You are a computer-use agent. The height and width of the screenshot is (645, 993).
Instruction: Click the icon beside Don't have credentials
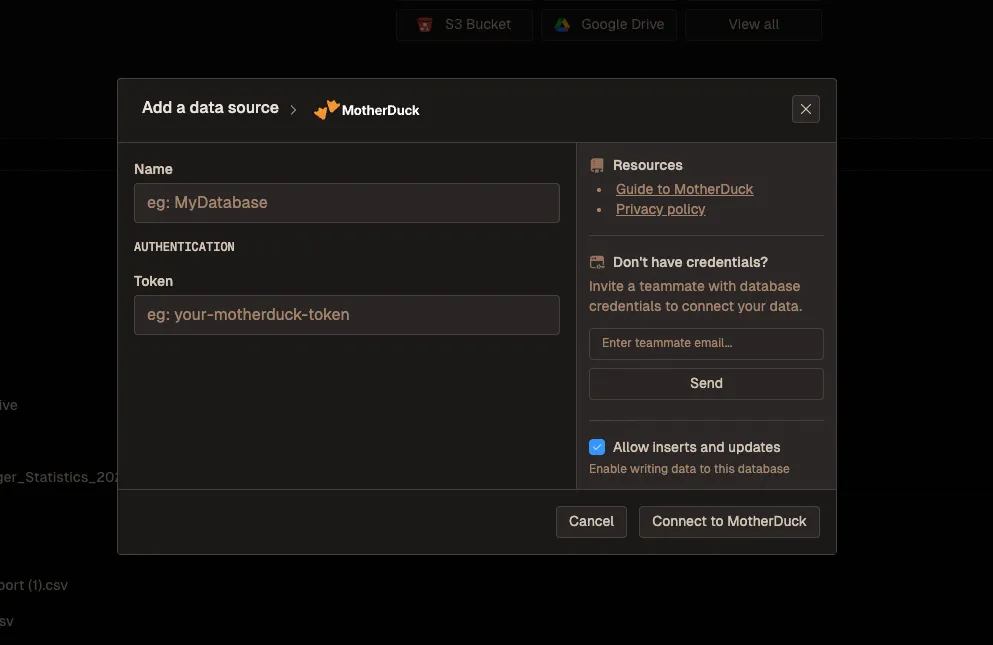click(x=597, y=262)
